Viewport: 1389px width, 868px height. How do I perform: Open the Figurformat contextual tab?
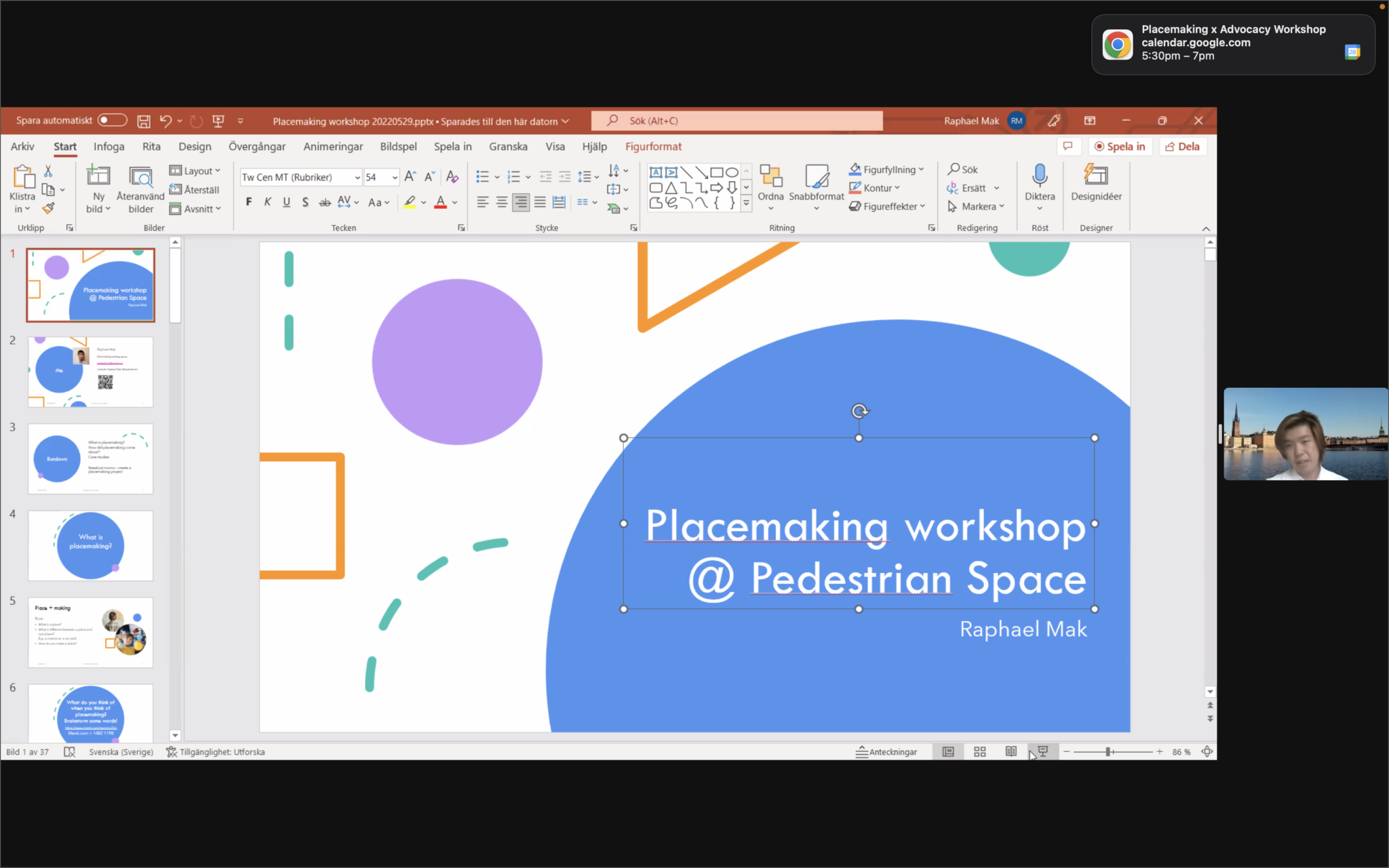coord(653,146)
